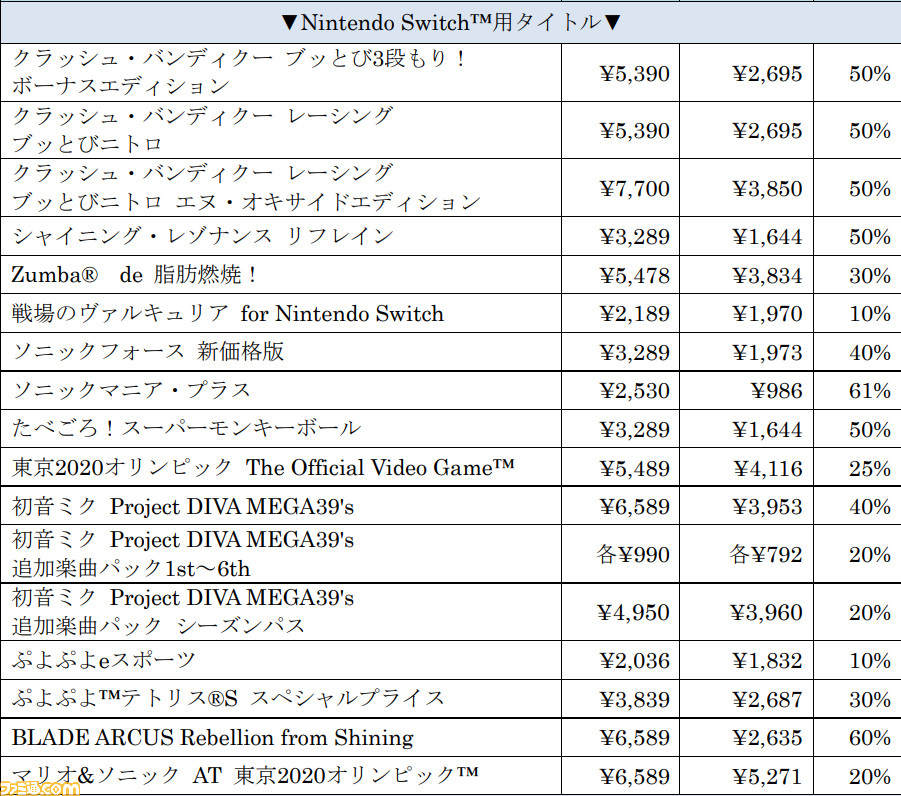
Task: Select the ¥3,953 sale price cell
Action: (x=746, y=506)
